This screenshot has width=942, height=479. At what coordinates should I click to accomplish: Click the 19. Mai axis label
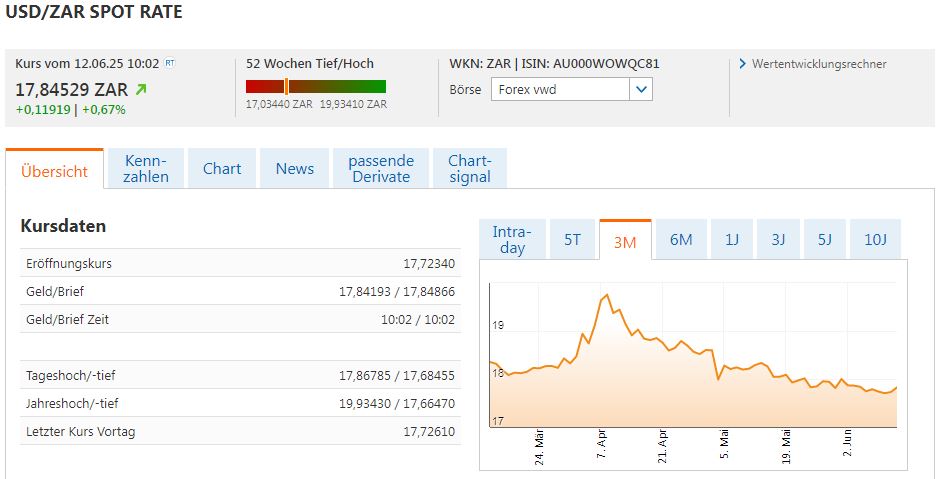click(786, 447)
